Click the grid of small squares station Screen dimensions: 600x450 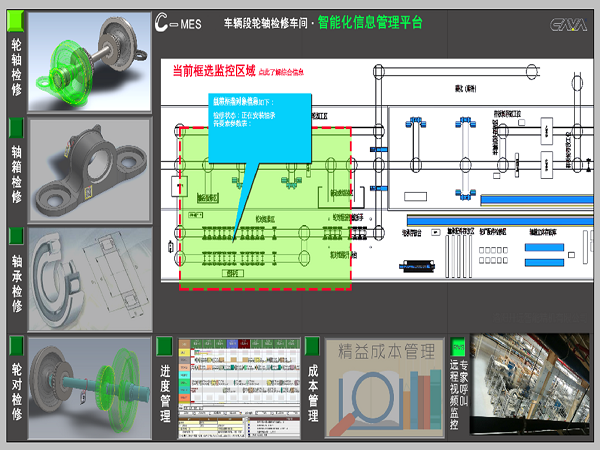tap(493, 255)
